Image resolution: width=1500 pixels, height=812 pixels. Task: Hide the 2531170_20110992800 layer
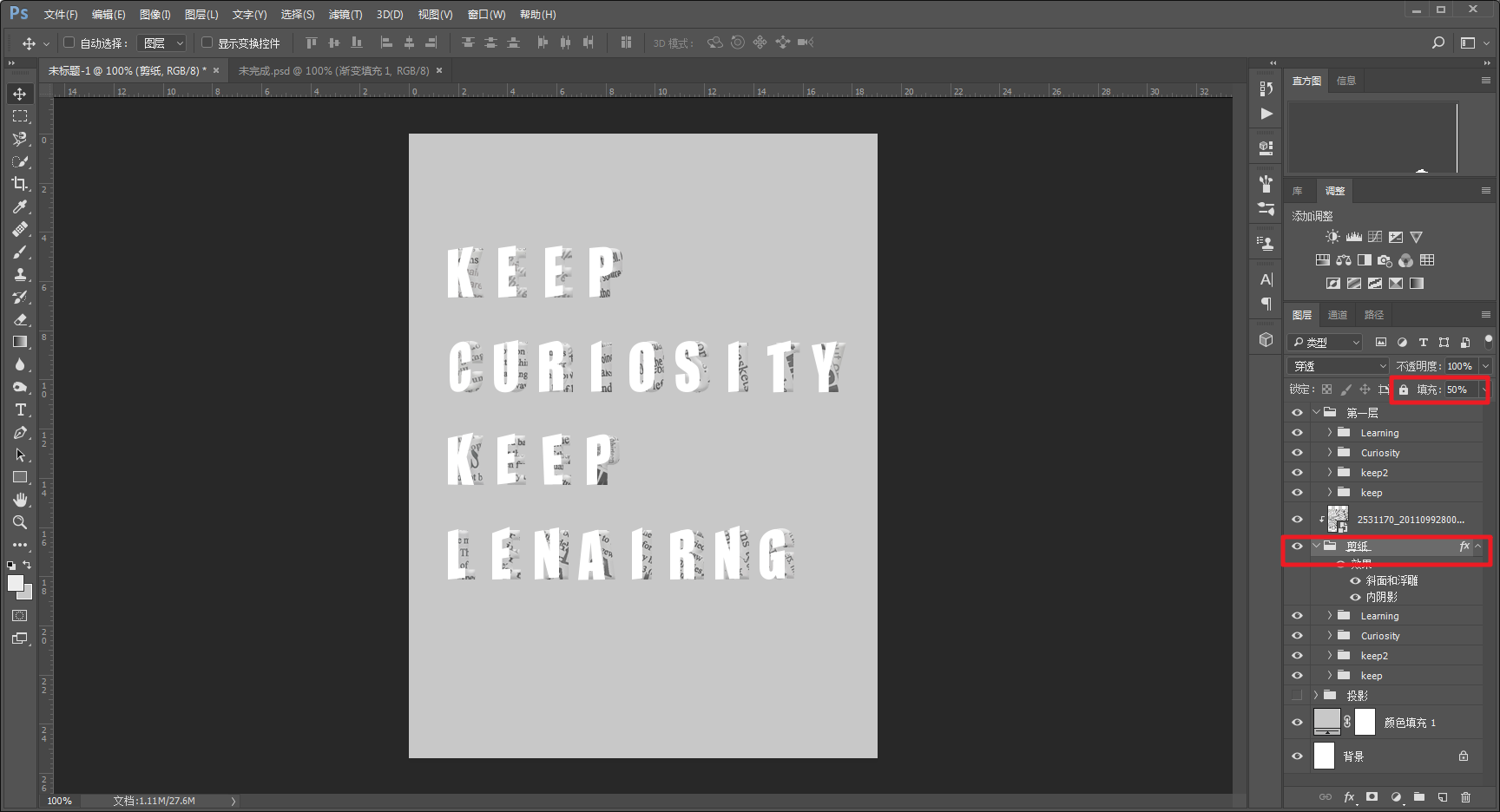tap(1297, 520)
